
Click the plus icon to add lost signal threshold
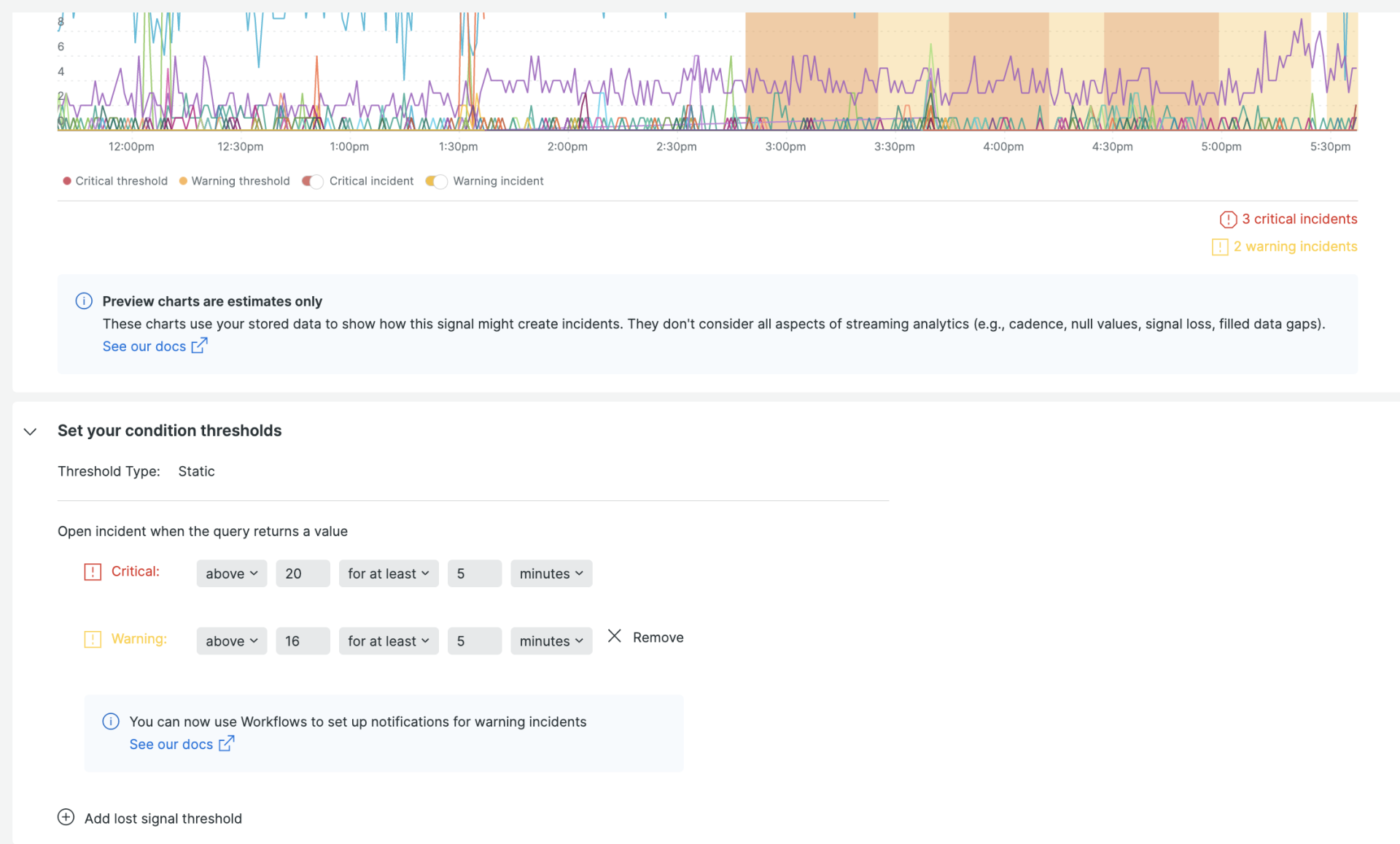coord(66,817)
